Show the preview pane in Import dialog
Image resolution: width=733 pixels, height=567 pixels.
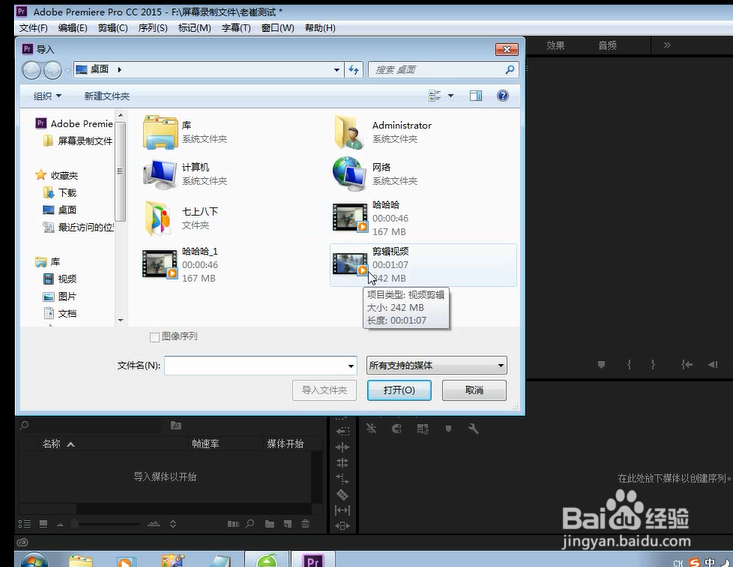point(476,96)
